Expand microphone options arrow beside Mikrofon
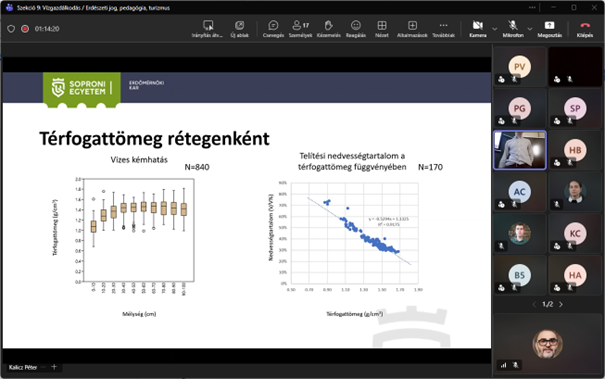605x379 pixels. [530, 29]
